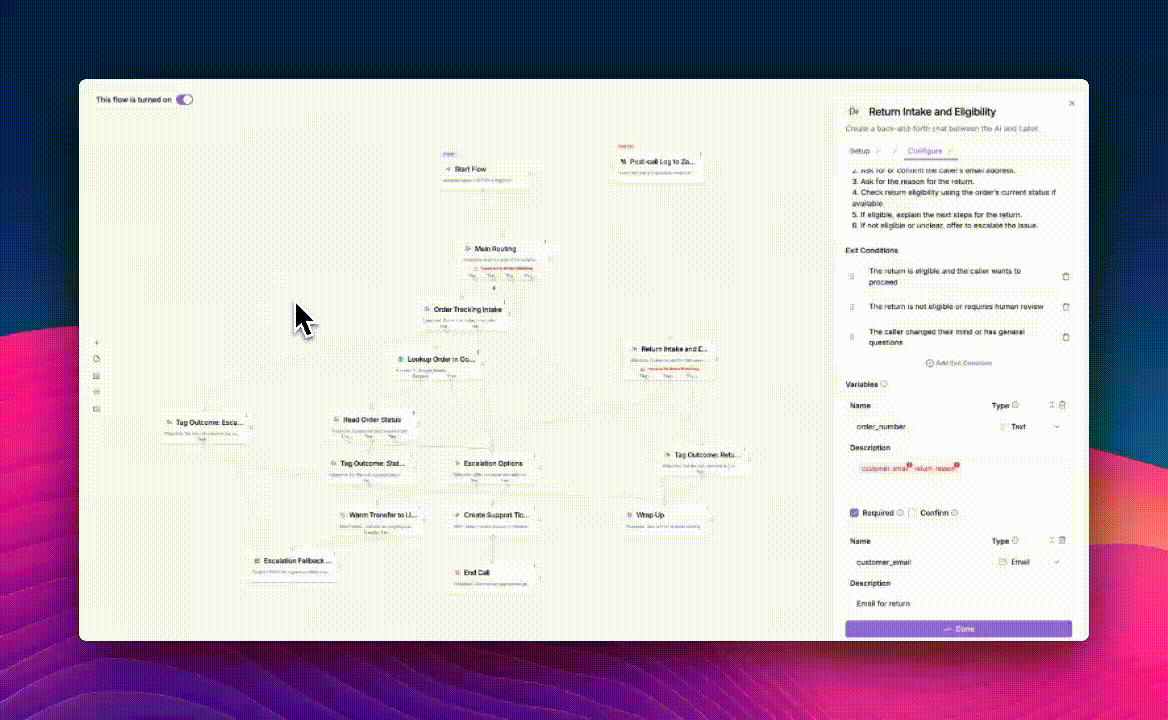Image resolution: width=1168 pixels, height=720 pixels.
Task: Grab drag handle of 'return is eligible' condition
Action: coord(851,276)
